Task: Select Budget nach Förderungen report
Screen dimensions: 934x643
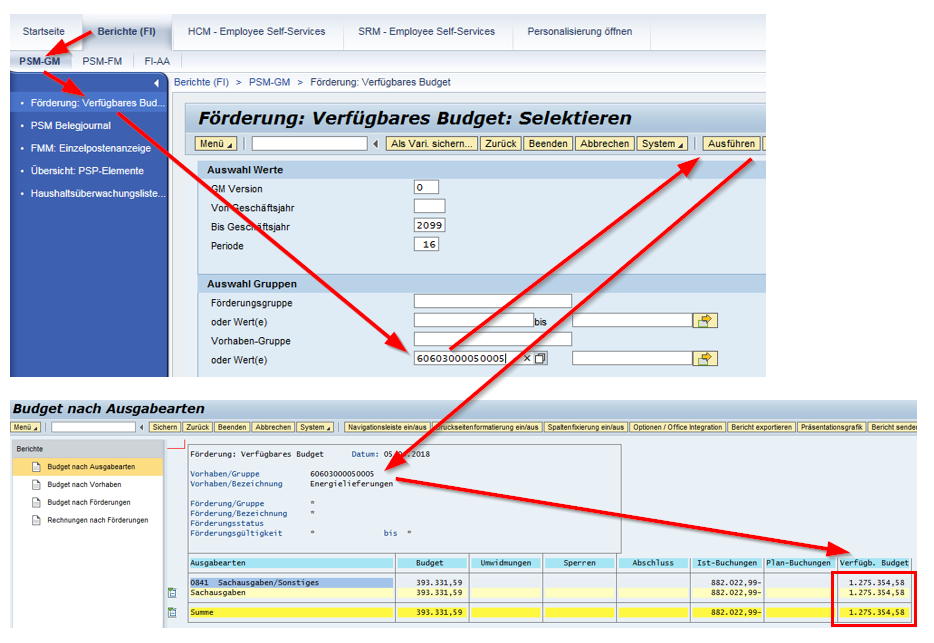Action: click(x=88, y=502)
